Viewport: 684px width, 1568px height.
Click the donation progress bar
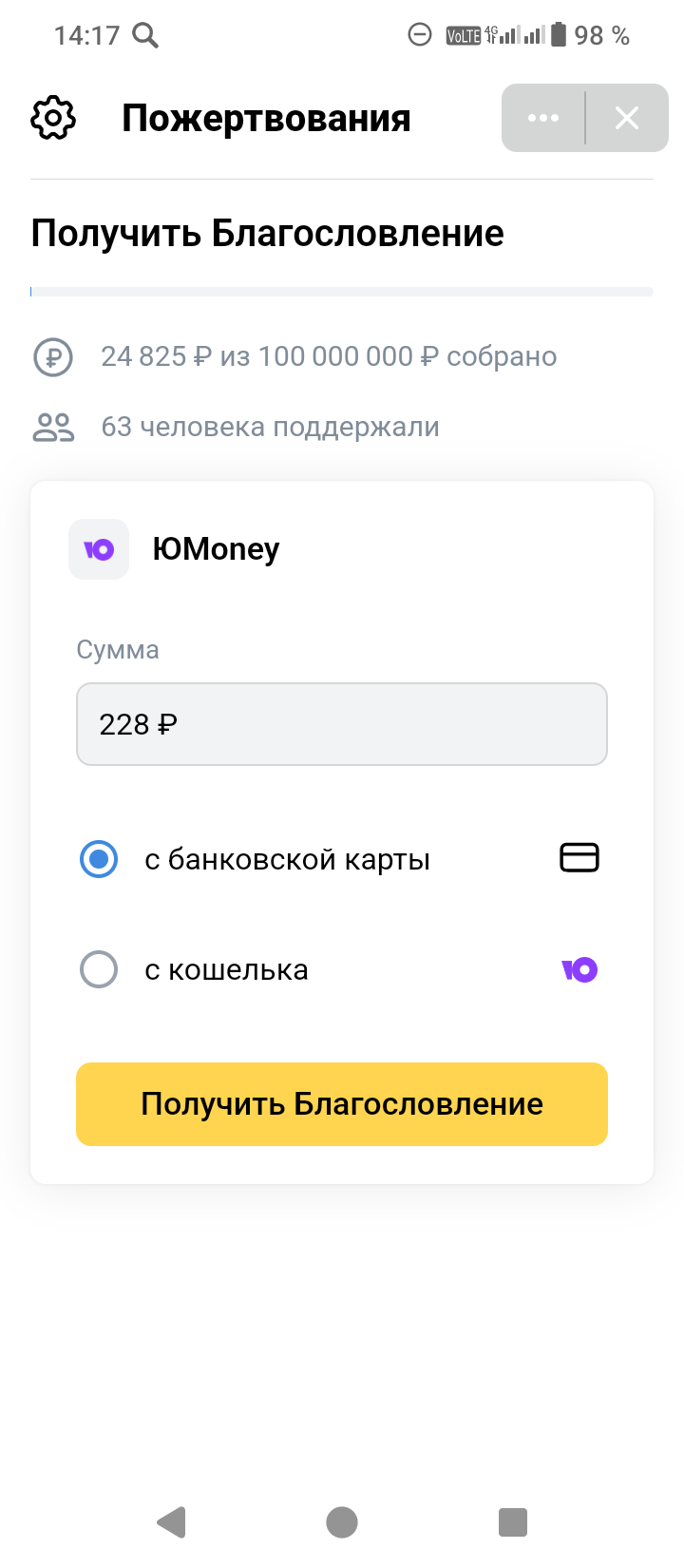[342, 292]
